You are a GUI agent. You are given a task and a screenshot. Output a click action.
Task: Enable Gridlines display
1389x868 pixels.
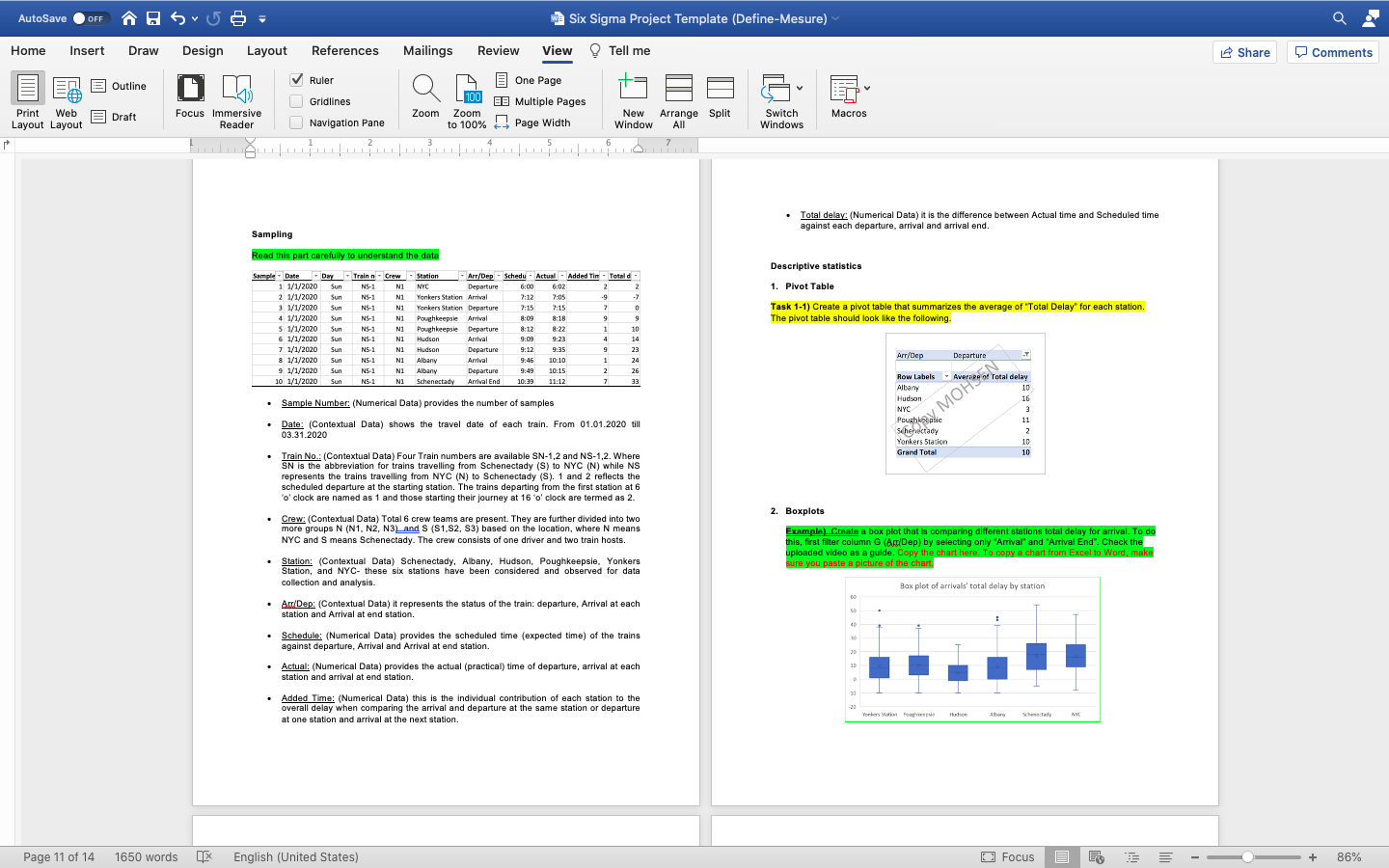[x=297, y=100]
